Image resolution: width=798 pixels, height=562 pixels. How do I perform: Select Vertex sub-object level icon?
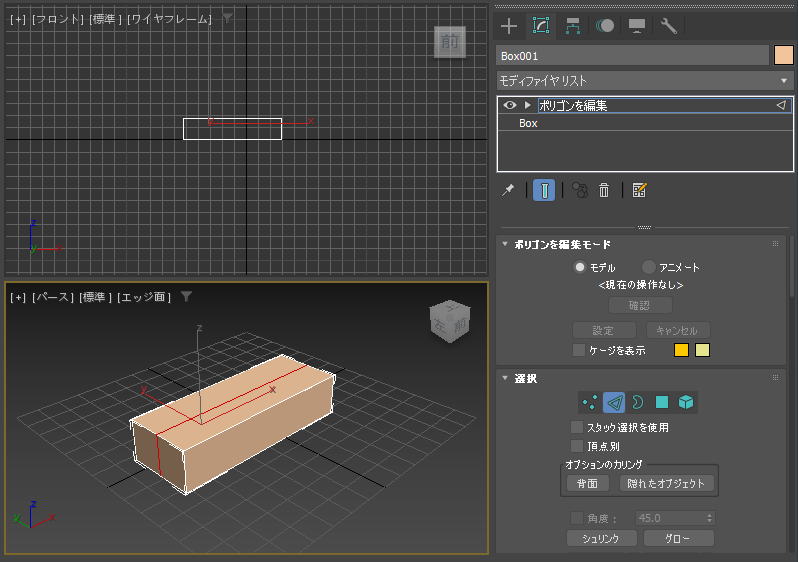pyautogui.click(x=590, y=402)
